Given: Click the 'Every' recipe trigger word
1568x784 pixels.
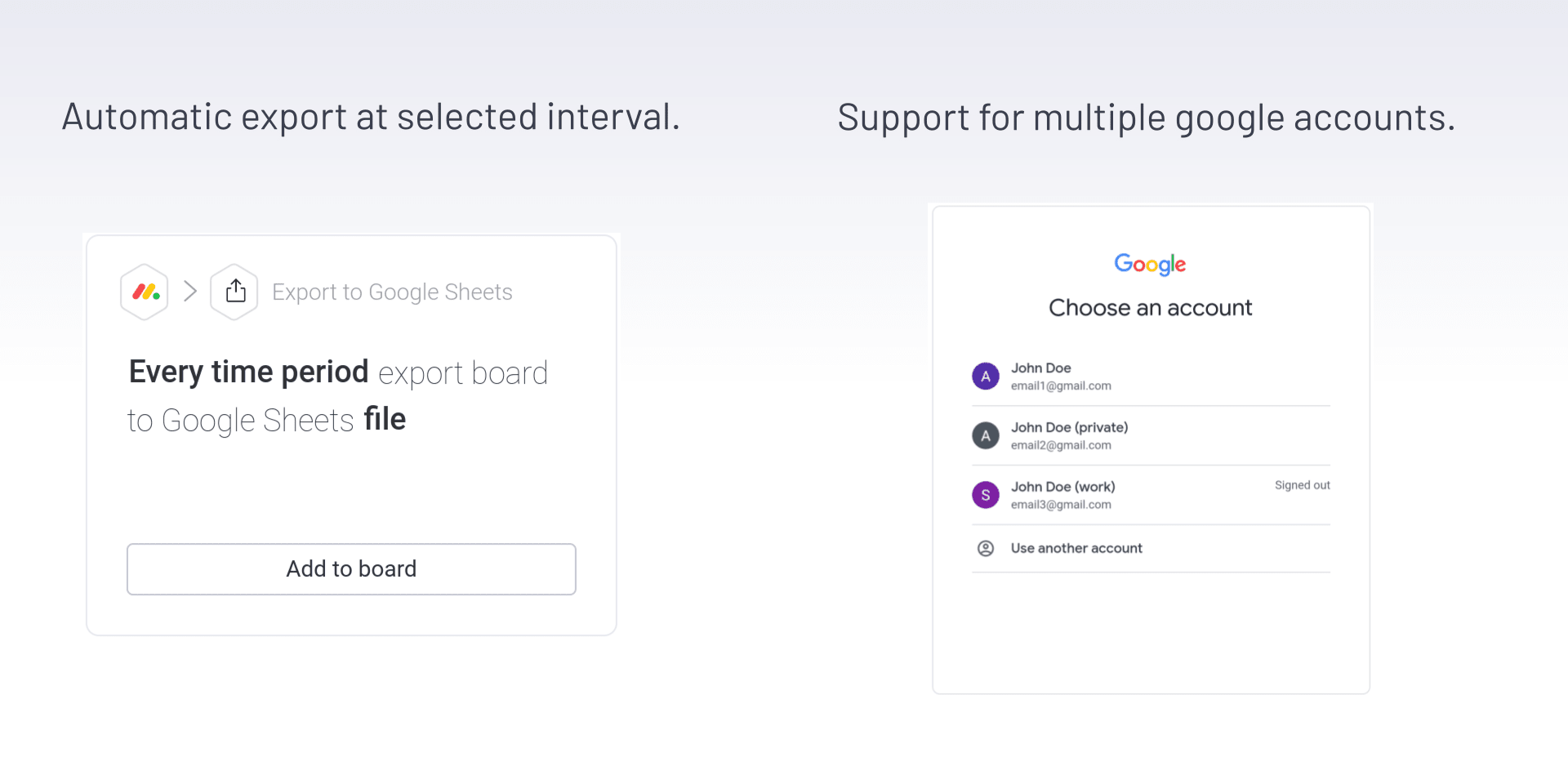Looking at the screenshot, I should [166, 372].
